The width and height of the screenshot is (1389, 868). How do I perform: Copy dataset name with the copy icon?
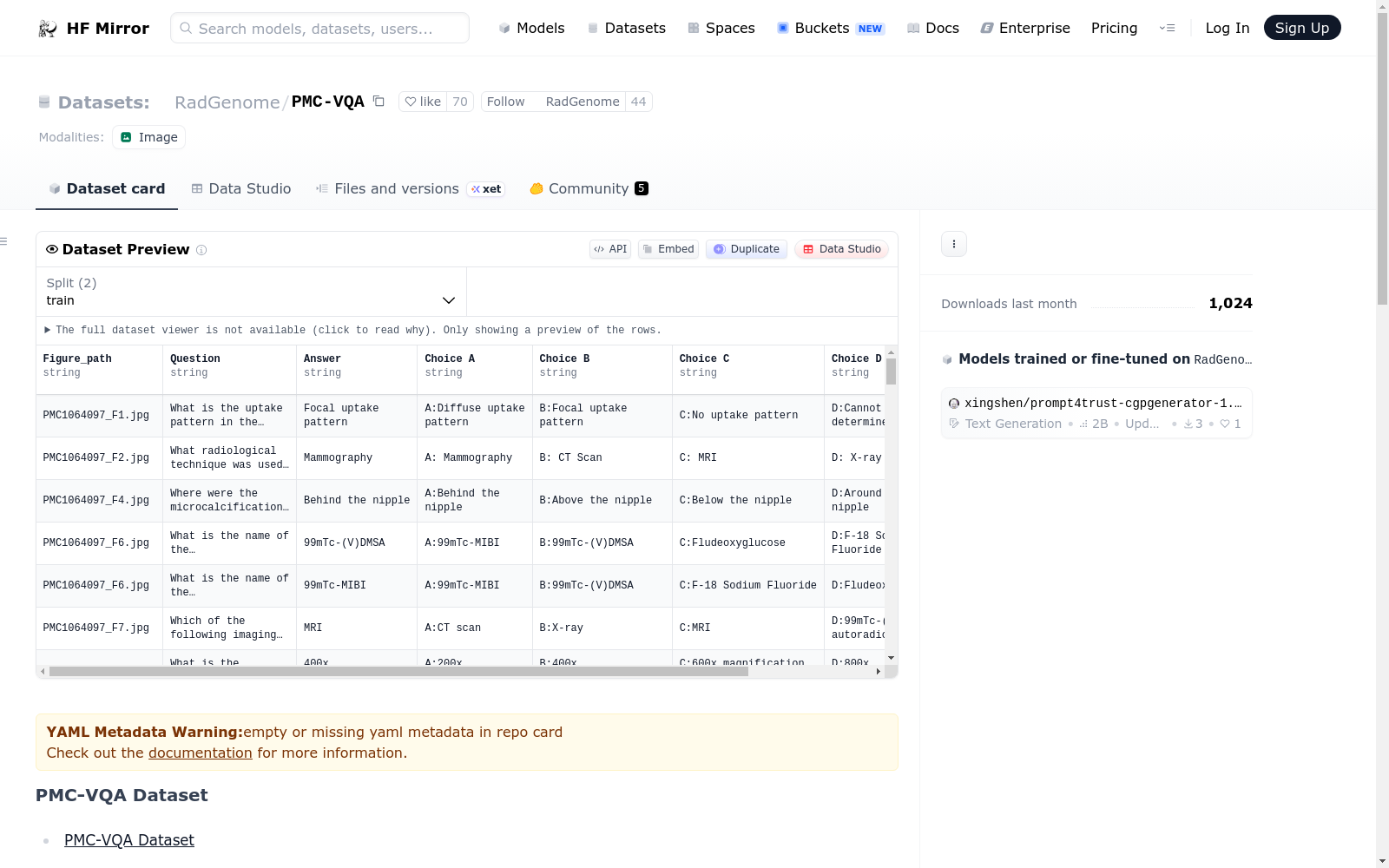379,101
